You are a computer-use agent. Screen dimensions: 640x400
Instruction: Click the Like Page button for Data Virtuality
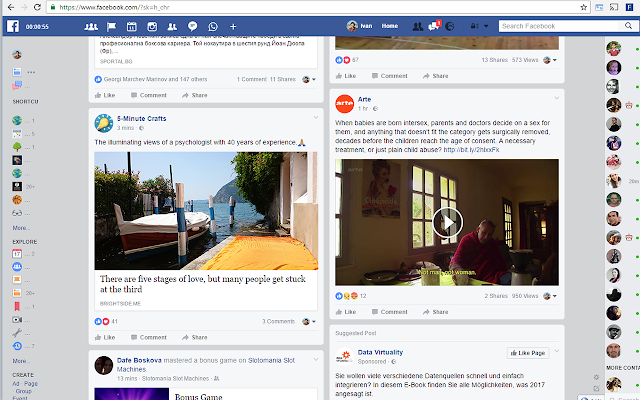528,353
